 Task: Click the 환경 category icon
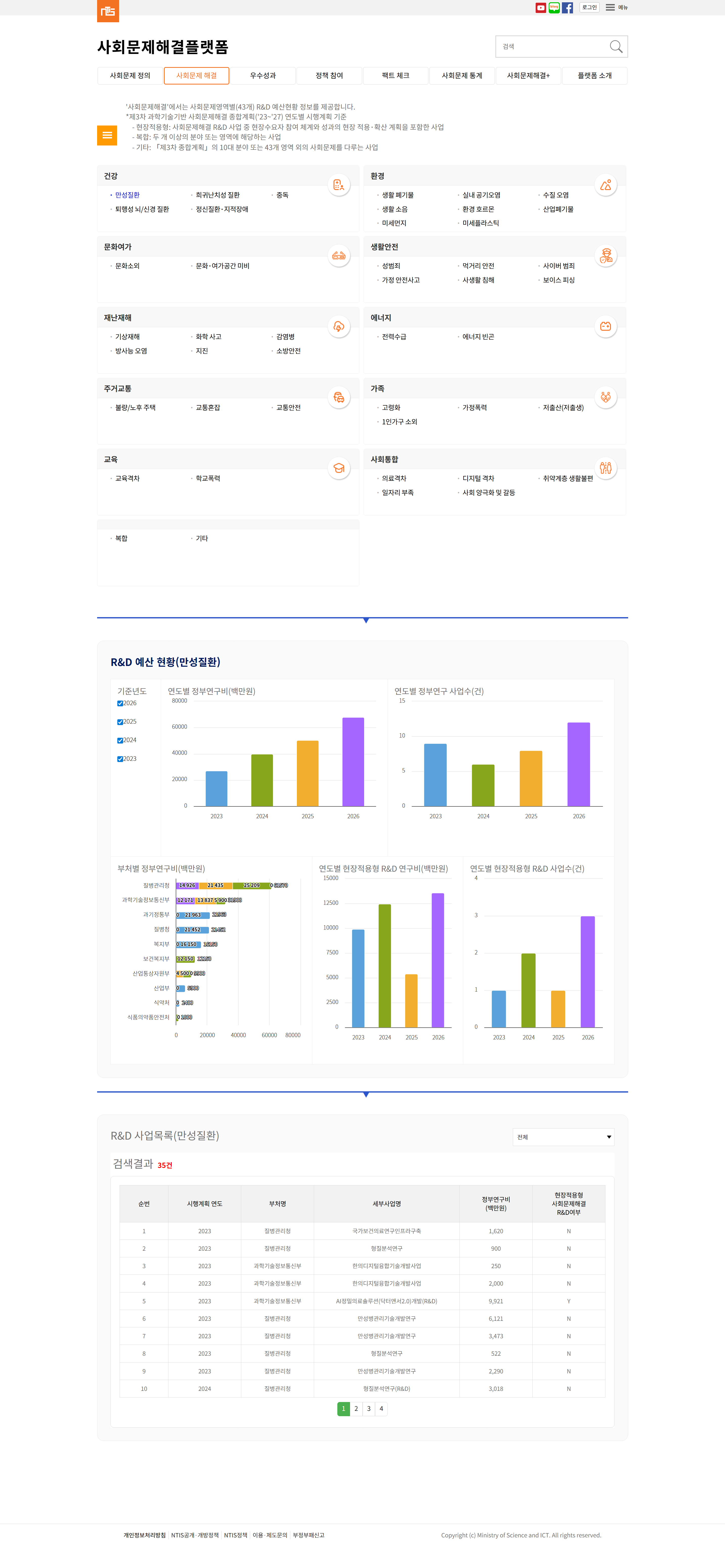coord(606,184)
